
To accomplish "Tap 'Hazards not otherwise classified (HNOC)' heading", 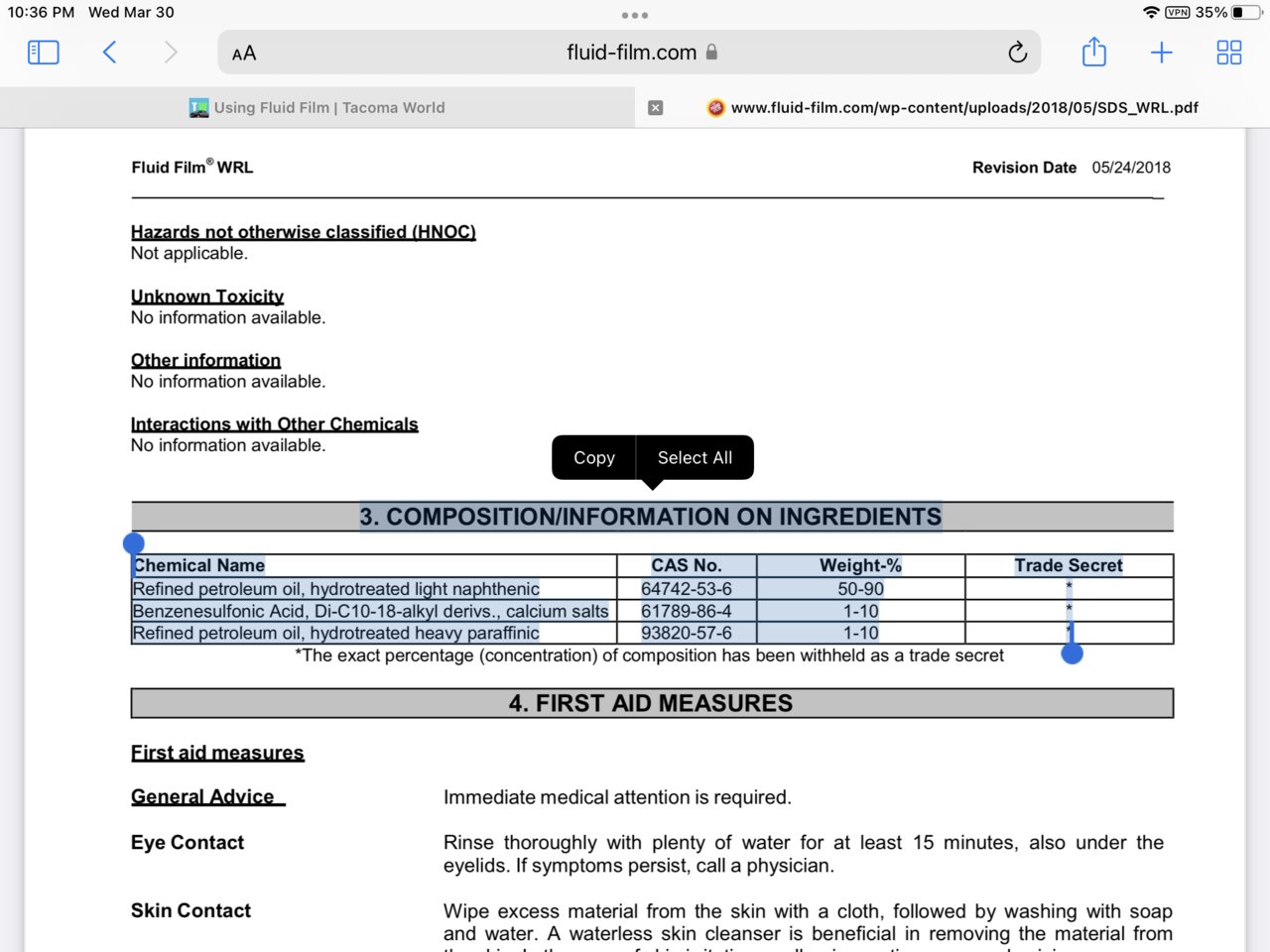I will click(304, 232).
